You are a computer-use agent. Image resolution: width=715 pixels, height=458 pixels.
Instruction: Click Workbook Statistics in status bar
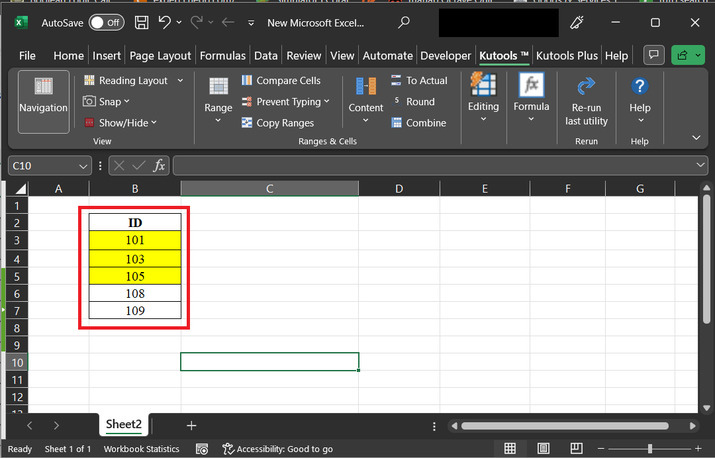coord(141,449)
